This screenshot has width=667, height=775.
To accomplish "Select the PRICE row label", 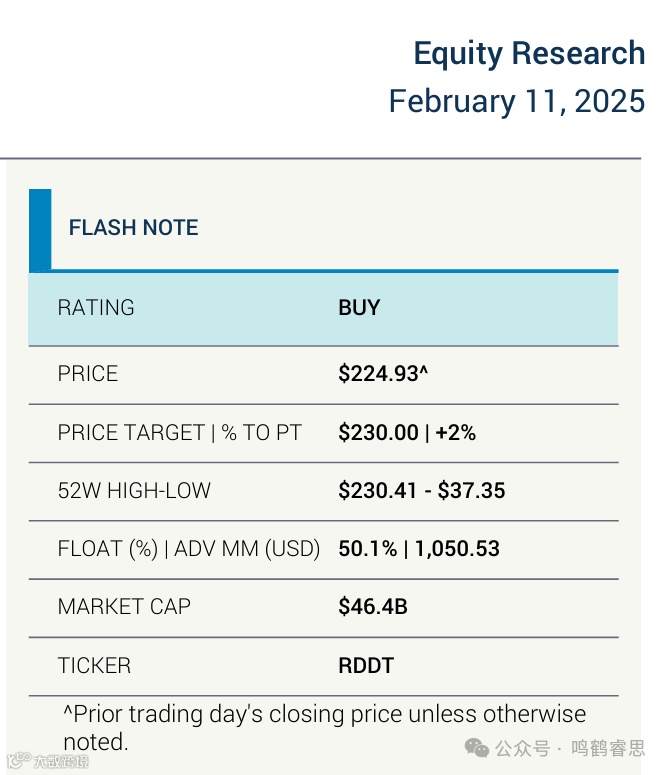I will (x=88, y=374).
